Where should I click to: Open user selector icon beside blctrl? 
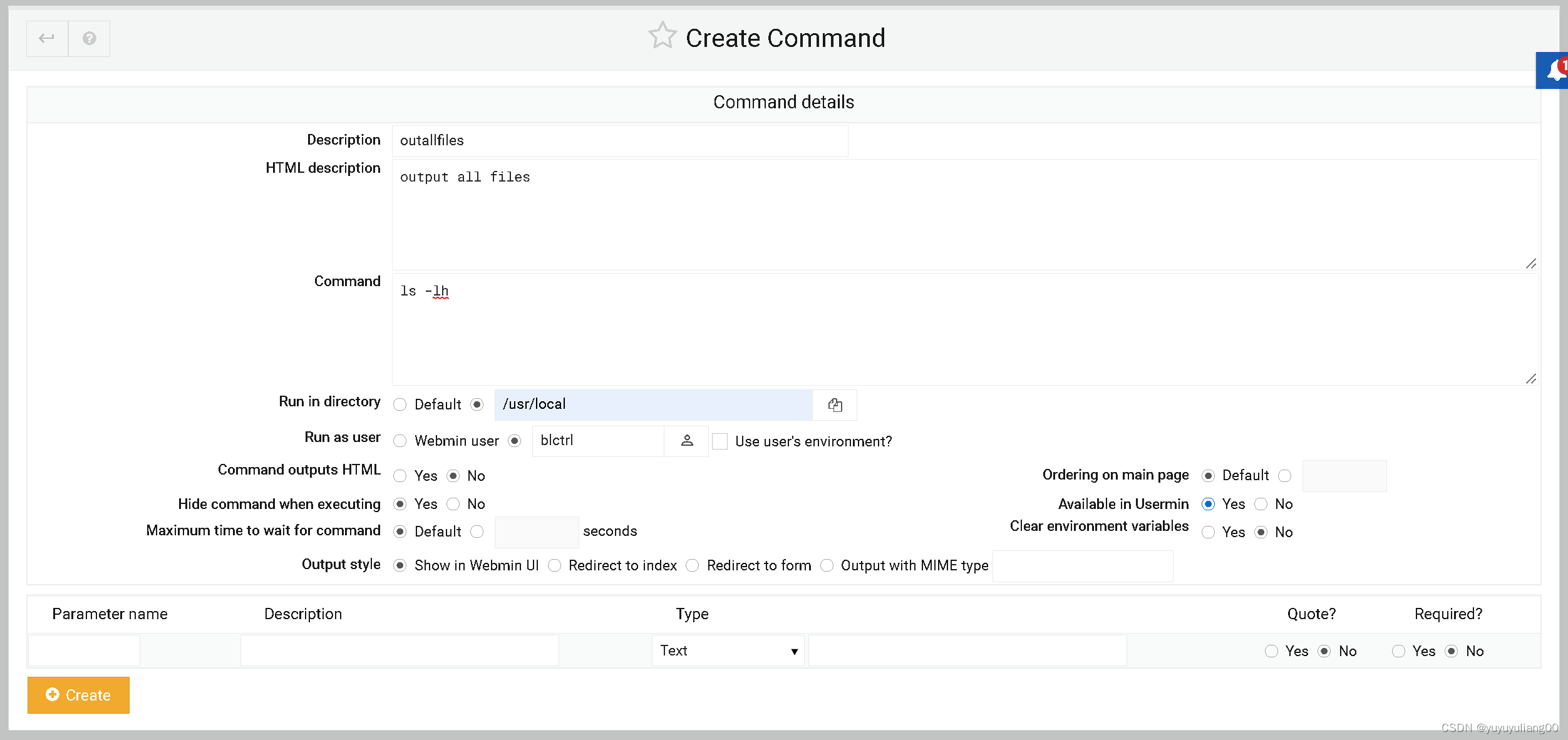[x=687, y=441]
